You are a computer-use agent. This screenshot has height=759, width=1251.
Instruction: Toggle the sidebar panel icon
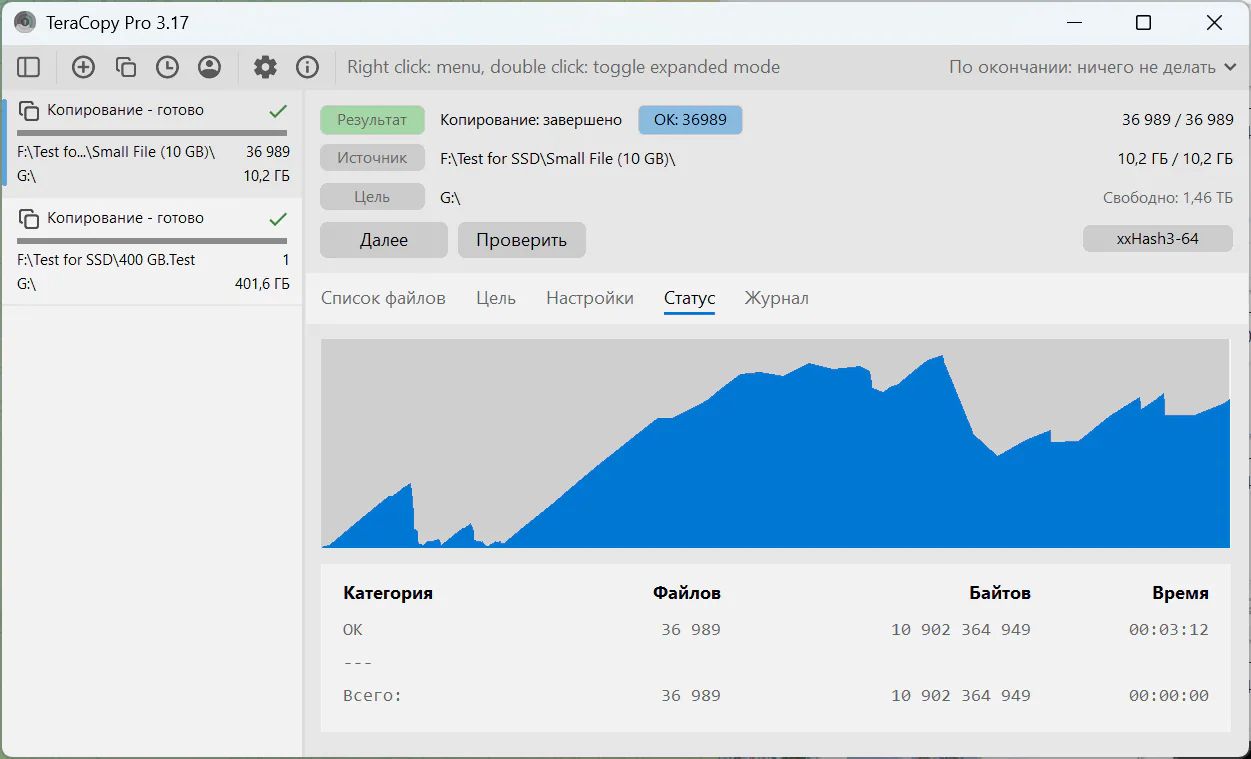(29, 67)
